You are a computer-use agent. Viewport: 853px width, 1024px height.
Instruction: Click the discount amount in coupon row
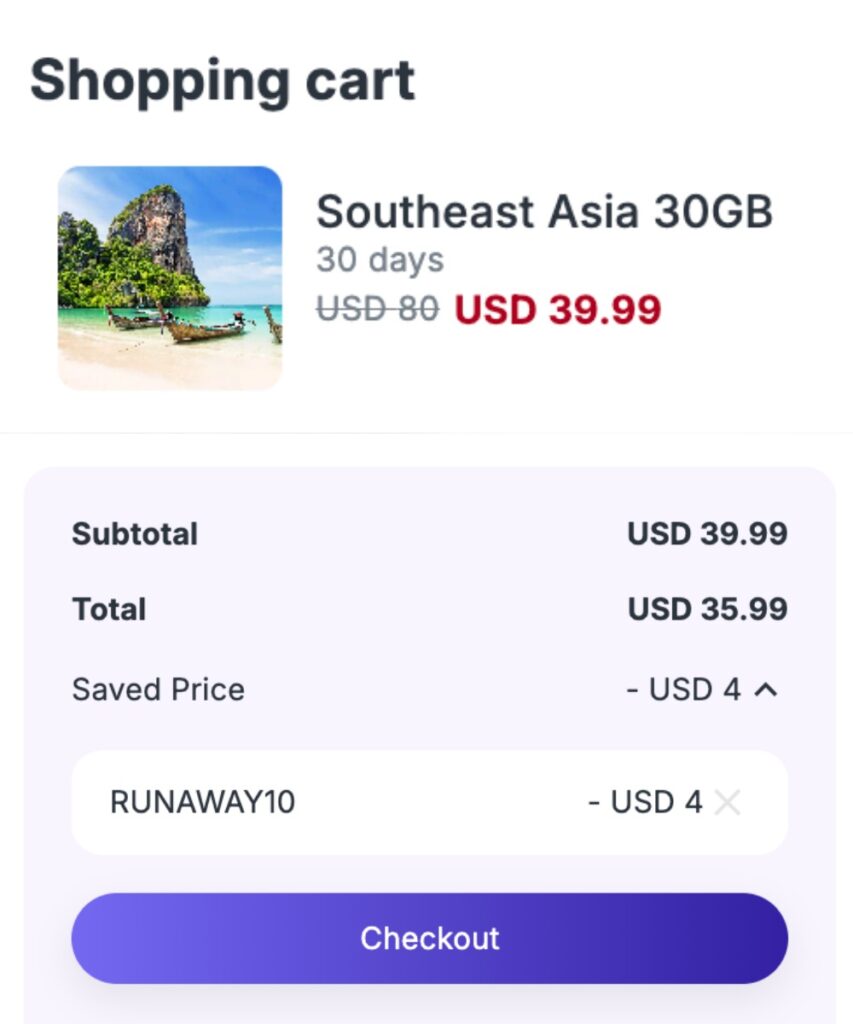[645, 802]
